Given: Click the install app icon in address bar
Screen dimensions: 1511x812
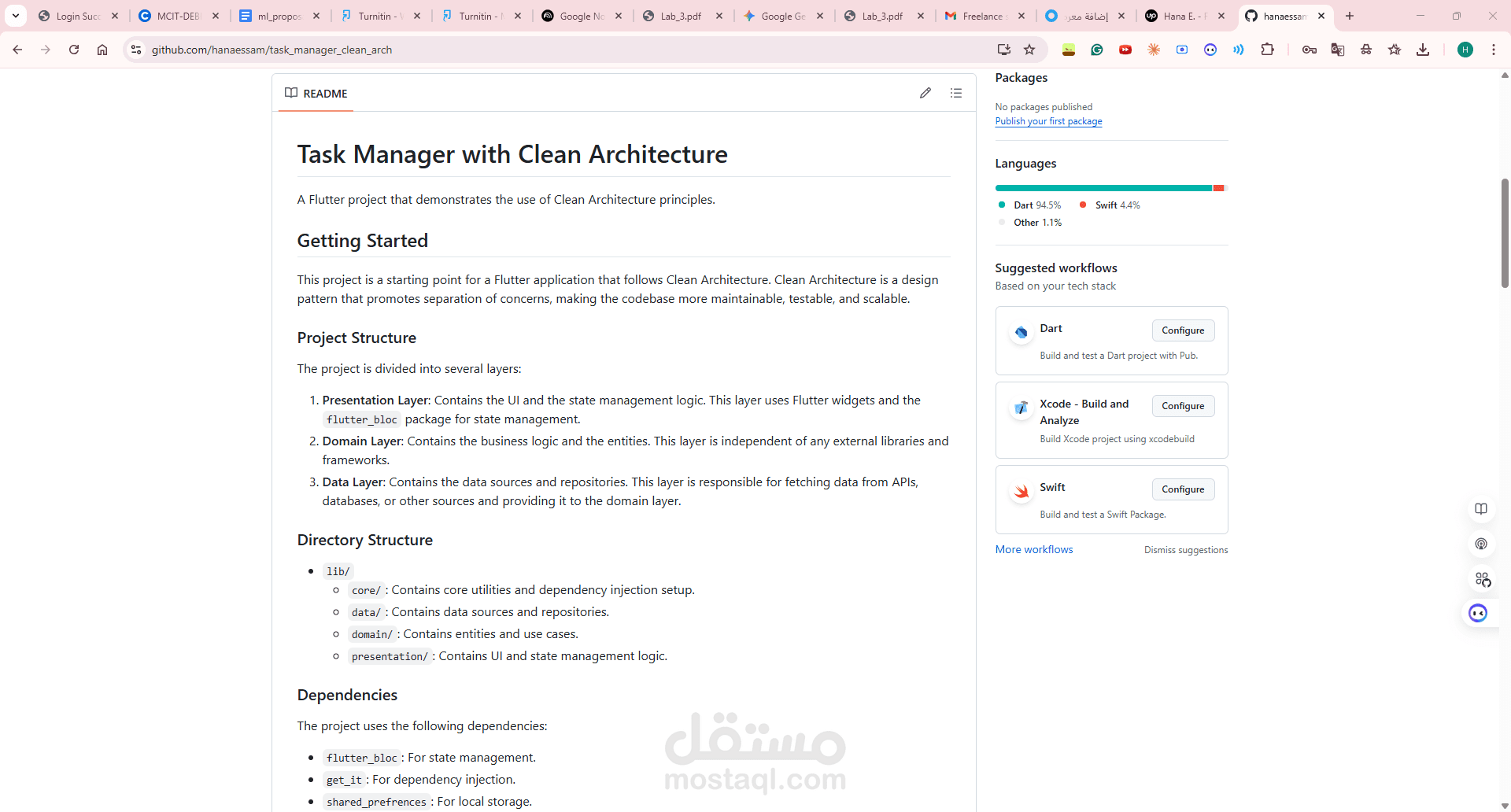Looking at the screenshot, I should coord(1003,50).
